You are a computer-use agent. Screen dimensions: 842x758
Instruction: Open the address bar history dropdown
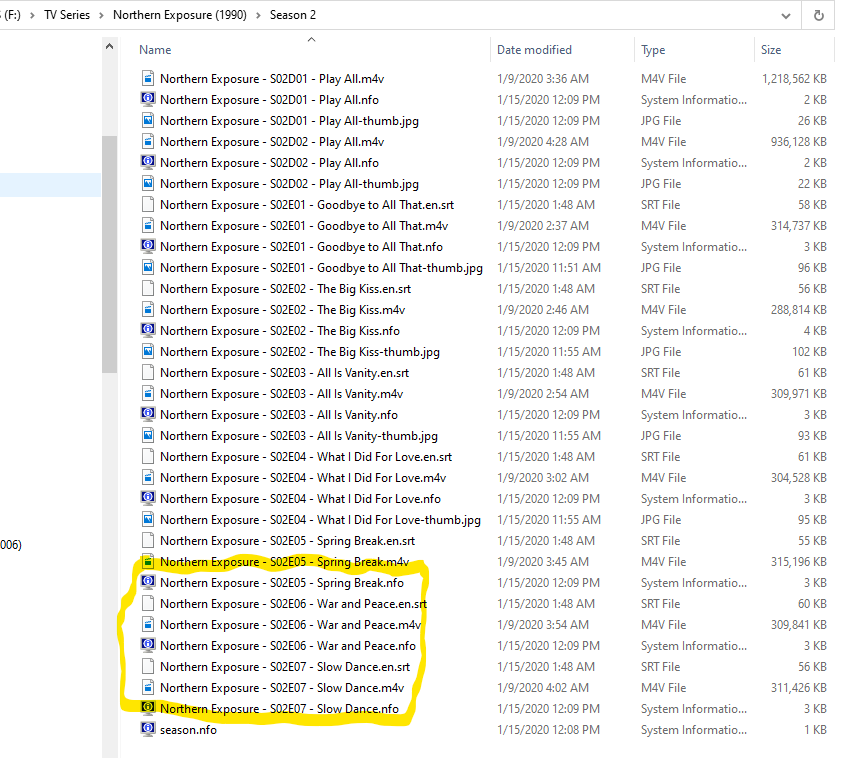point(786,16)
